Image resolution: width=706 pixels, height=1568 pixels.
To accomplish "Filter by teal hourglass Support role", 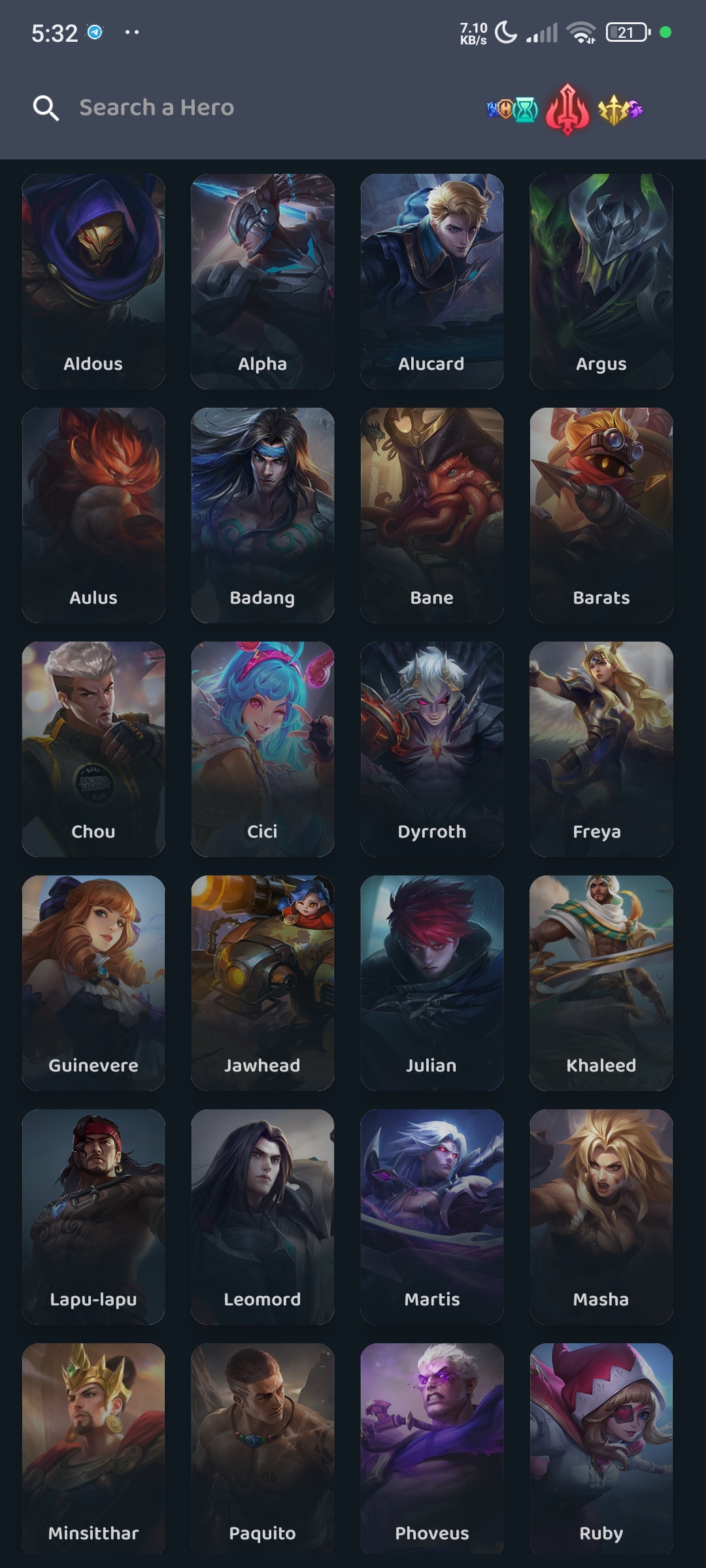I will [526, 110].
